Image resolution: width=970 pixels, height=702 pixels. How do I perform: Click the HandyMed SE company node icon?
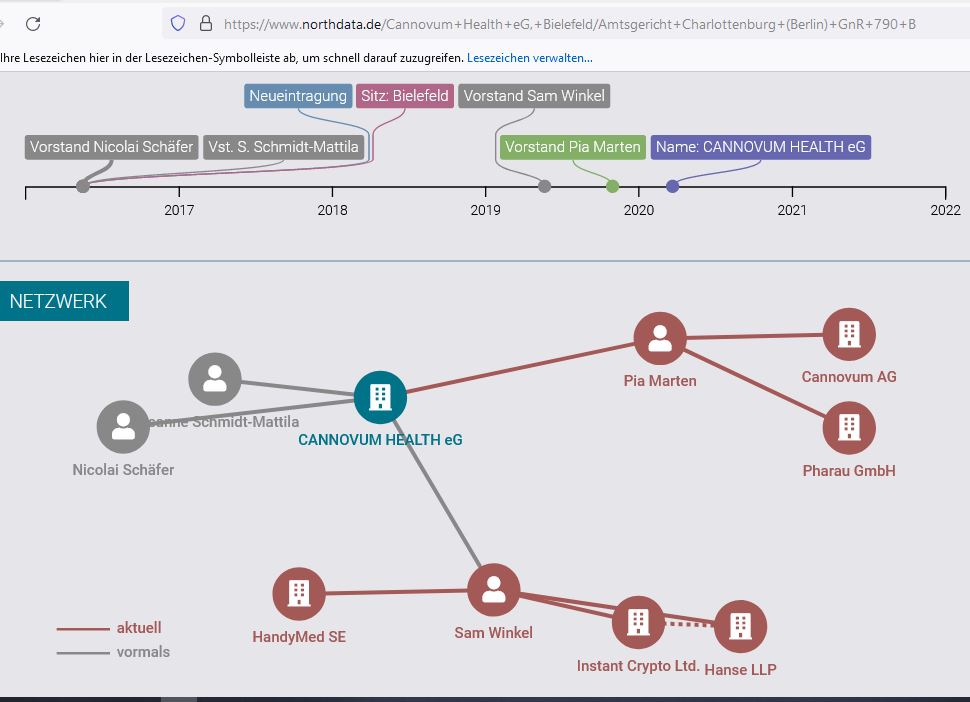point(299,594)
